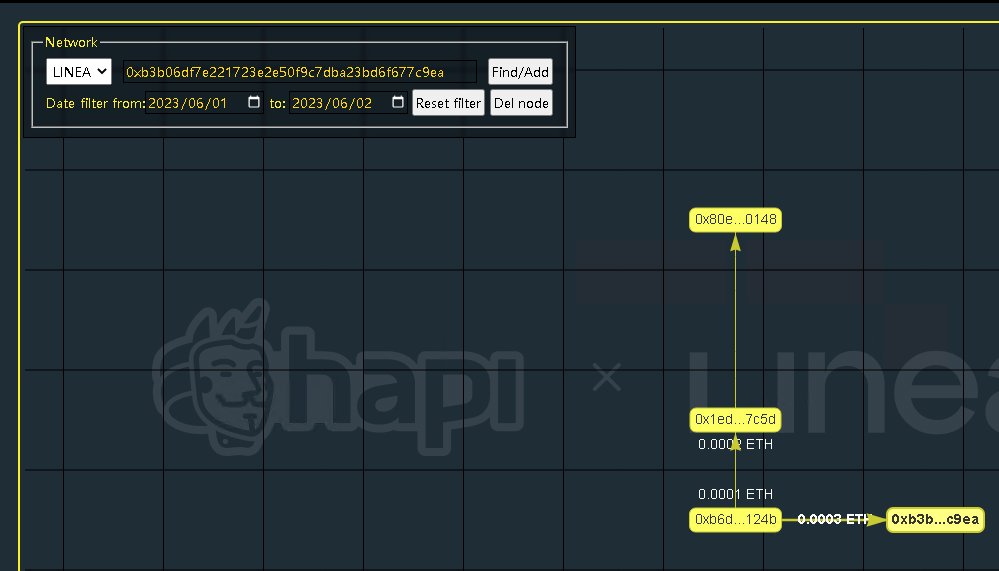Click the Del node button
Viewport: 999px width, 571px height.
[x=521, y=103]
